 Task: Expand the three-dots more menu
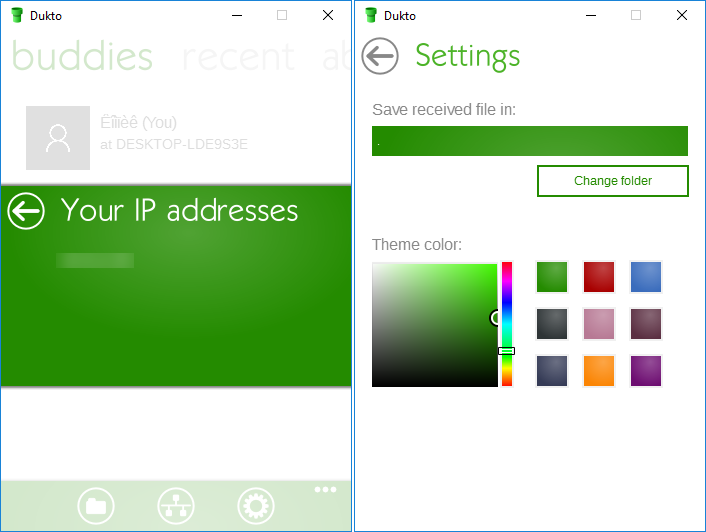point(325,490)
